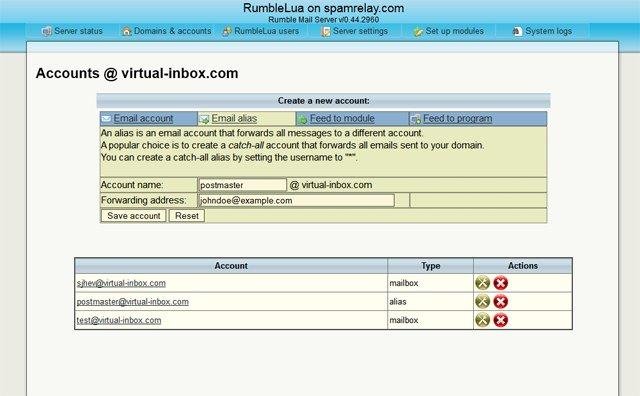Click the Reset button
This screenshot has height=396, width=640.
coord(187,216)
